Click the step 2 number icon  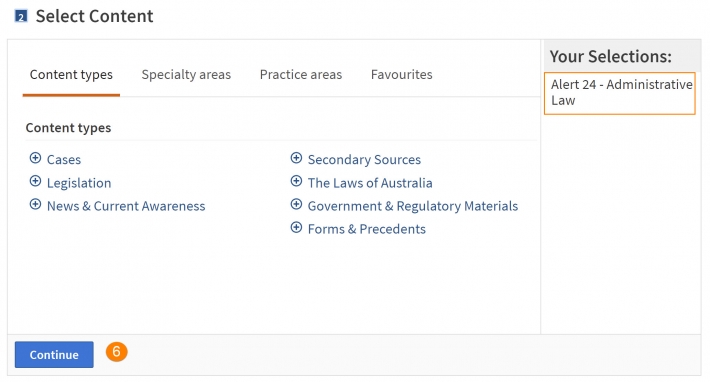point(21,17)
